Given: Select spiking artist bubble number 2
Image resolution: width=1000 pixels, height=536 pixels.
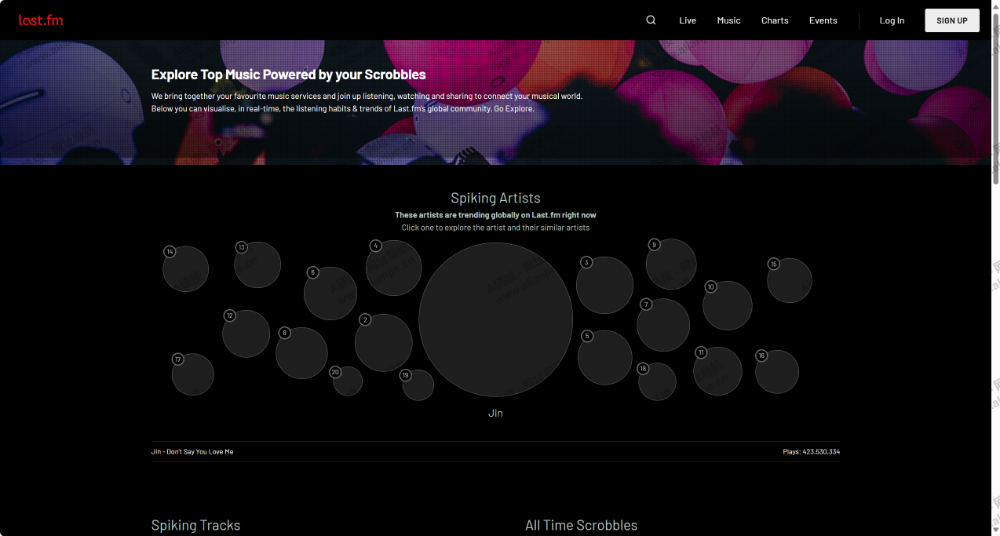Looking at the screenshot, I should click(x=384, y=343).
